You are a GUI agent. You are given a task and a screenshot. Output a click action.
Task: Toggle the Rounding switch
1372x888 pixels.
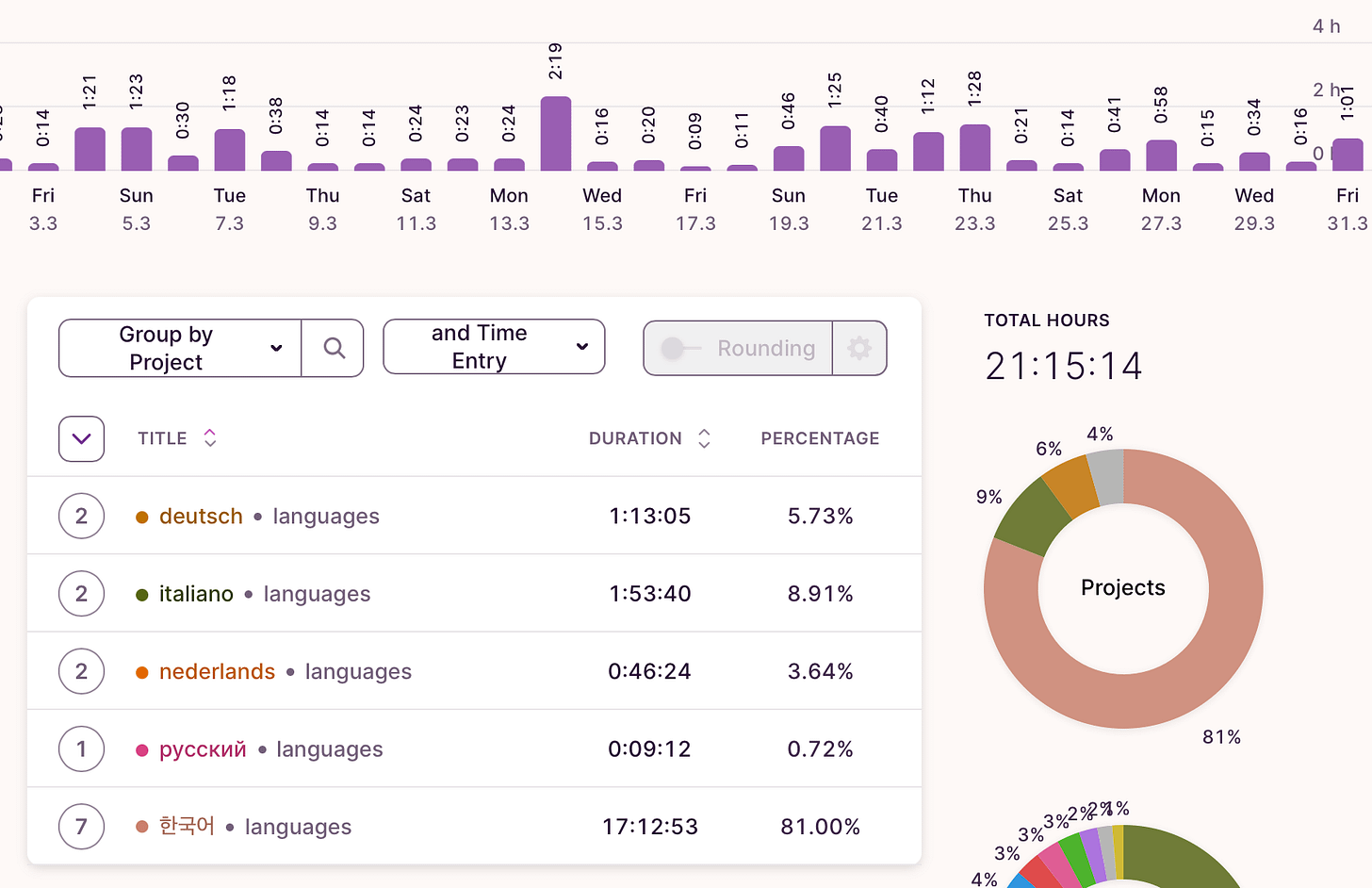pos(680,349)
